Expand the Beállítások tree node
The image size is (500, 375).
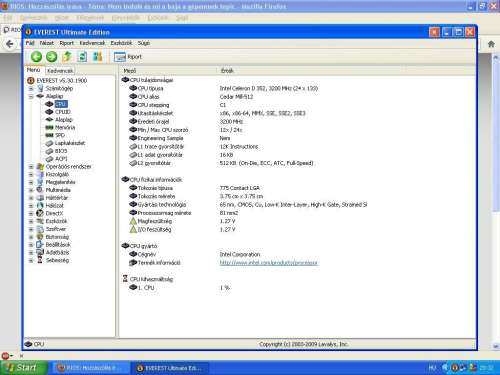(x=31, y=245)
